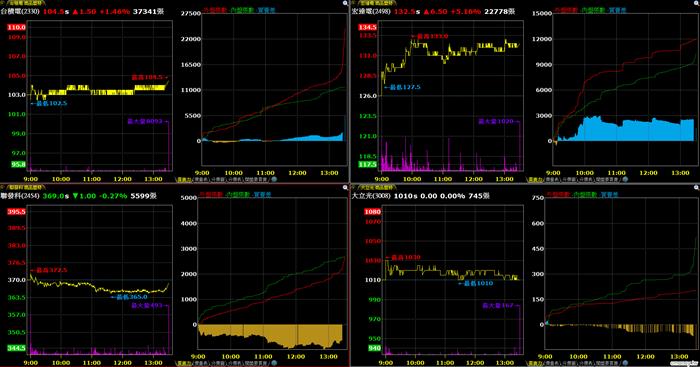The image size is (700, 367).
Task: Click the -0.27% change value for 聯發科
Action: 112,196
